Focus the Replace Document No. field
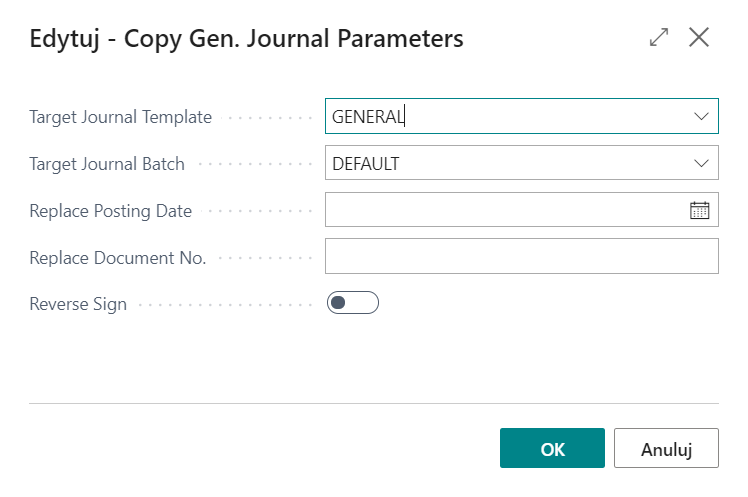 tap(521, 256)
